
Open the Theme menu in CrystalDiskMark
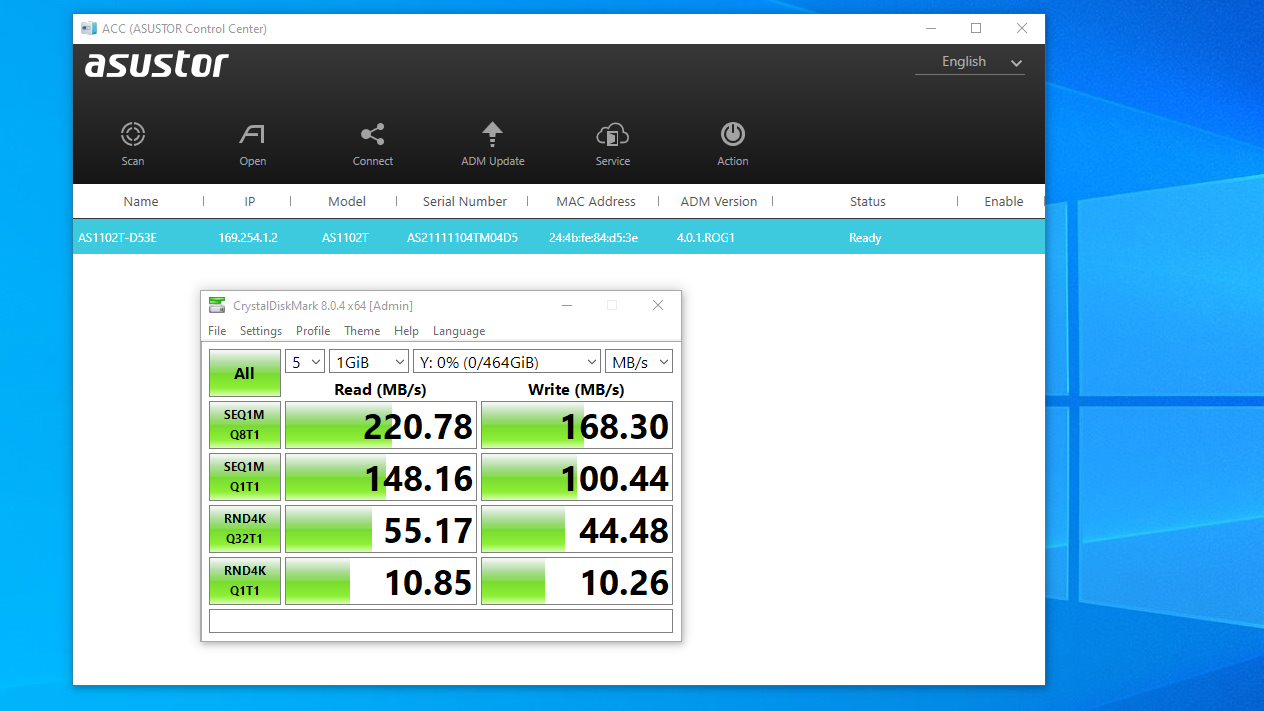362,331
